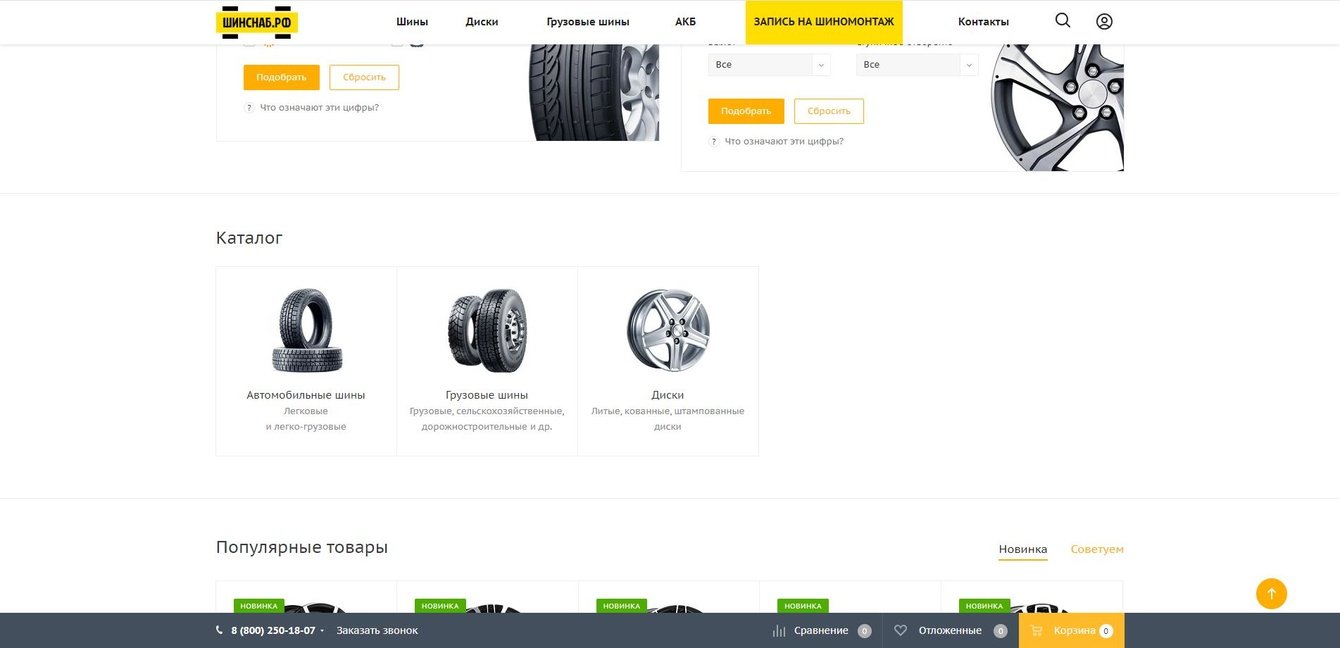The image size is (1340, 648).
Task: Click Заказать звонок in bottom bar
Action: [x=377, y=631]
